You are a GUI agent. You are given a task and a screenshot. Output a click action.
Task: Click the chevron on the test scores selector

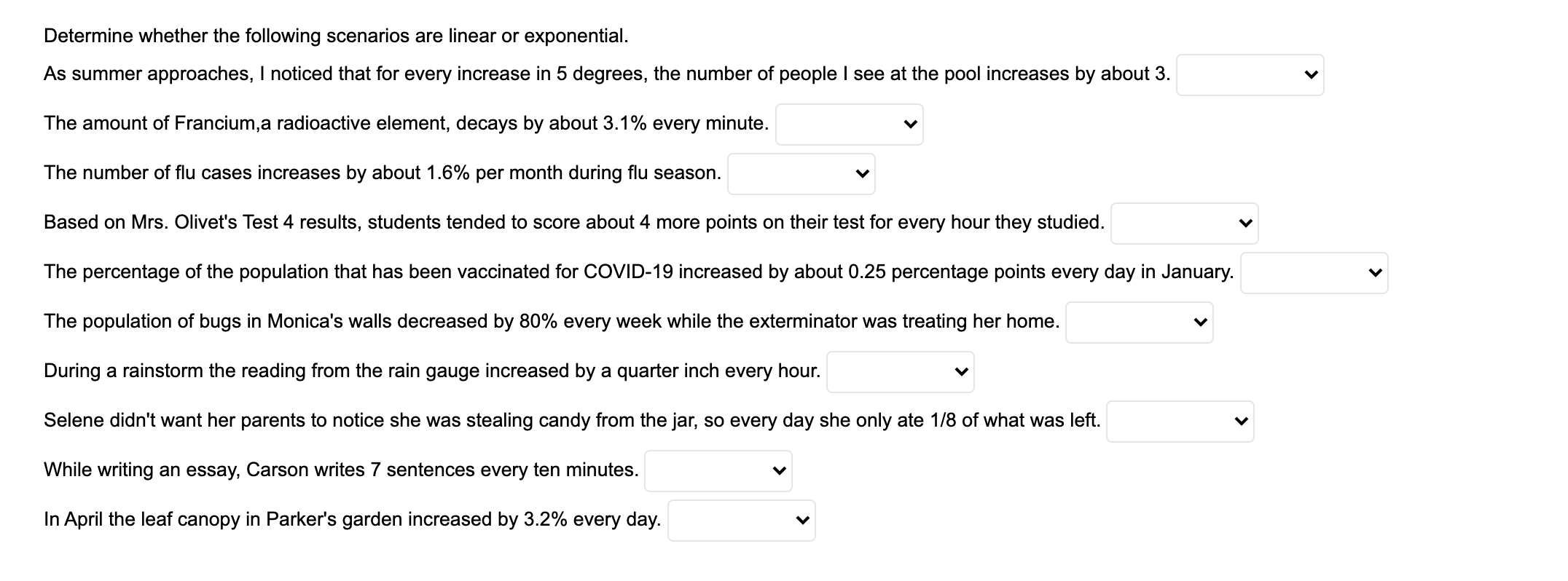tap(1243, 224)
